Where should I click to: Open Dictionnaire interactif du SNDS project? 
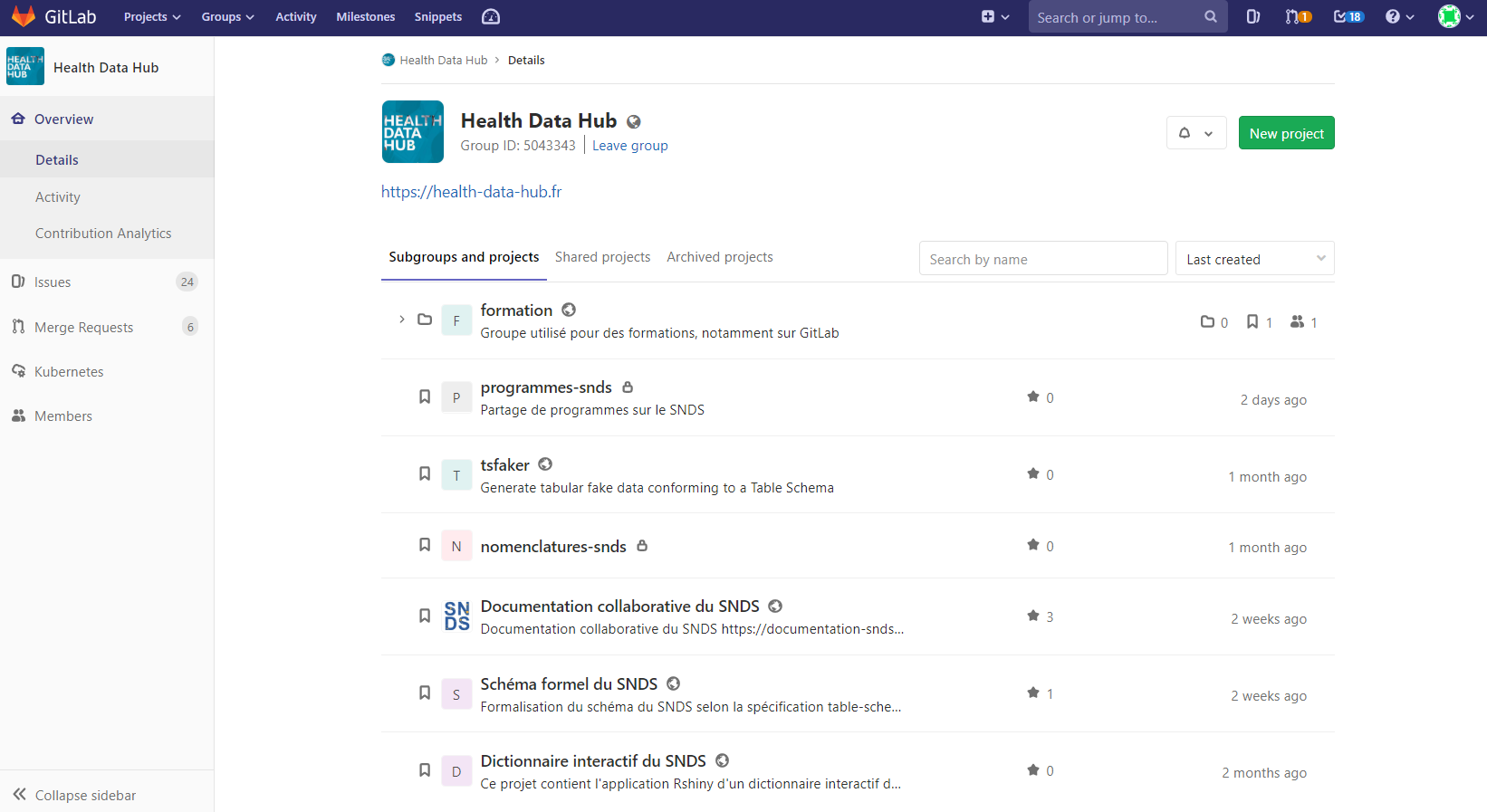[x=593, y=761]
